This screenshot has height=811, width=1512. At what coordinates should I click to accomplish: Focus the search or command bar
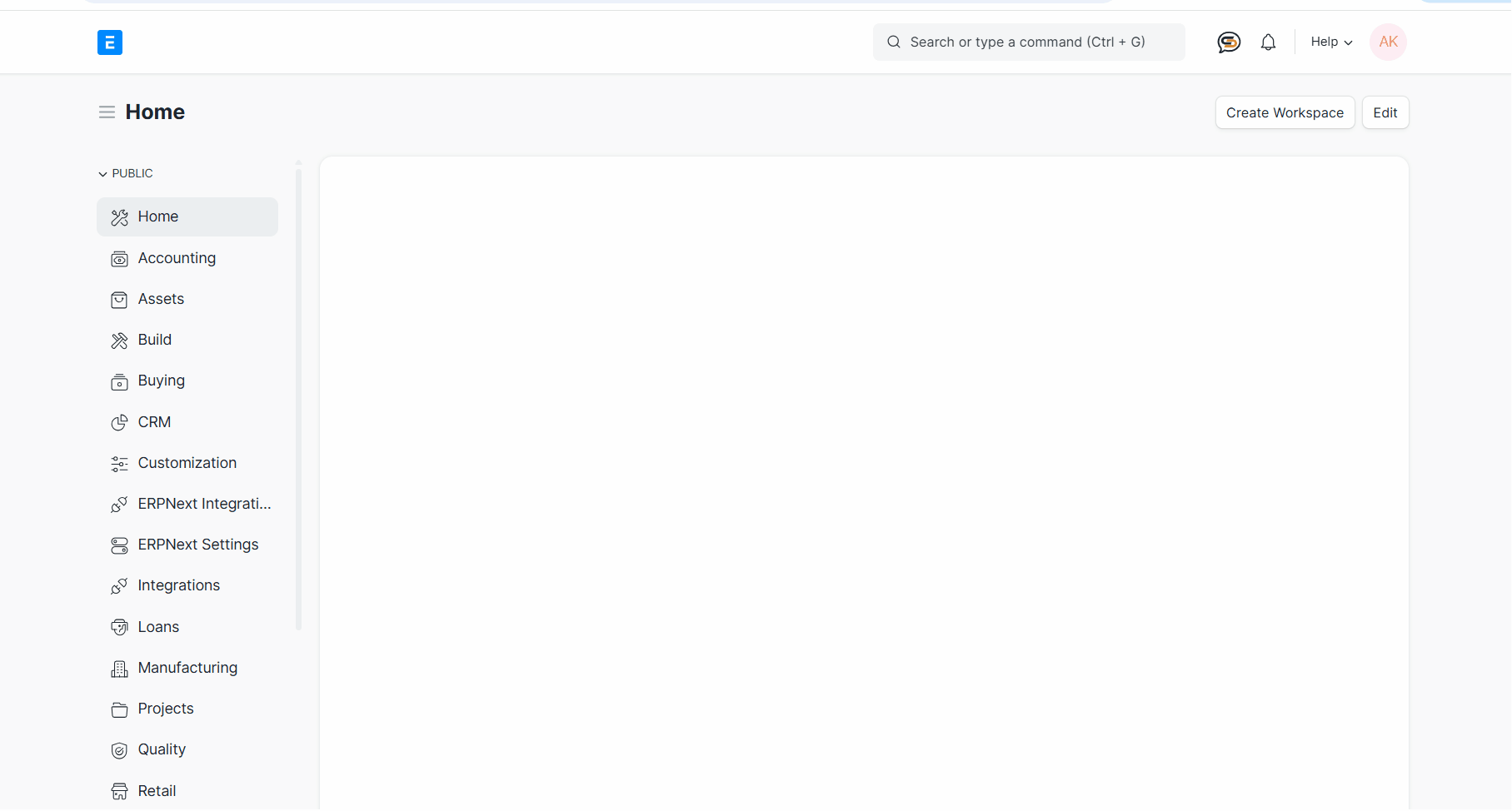click(x=1029, y=42)
